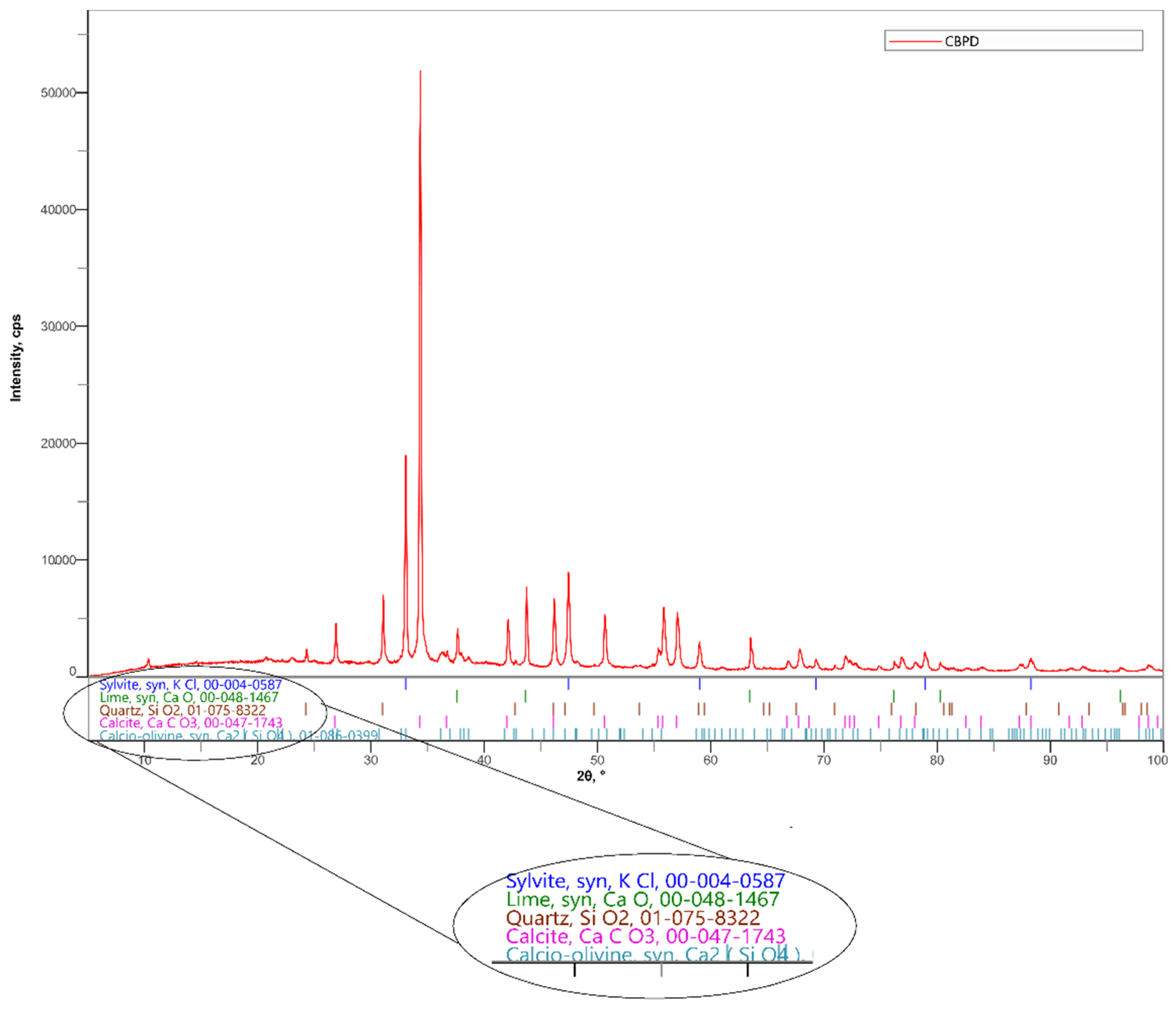The height and width of the screenshot is (1009, 1176).
Task: Click the 60 x-axis tick label
Action: point(710,760)
